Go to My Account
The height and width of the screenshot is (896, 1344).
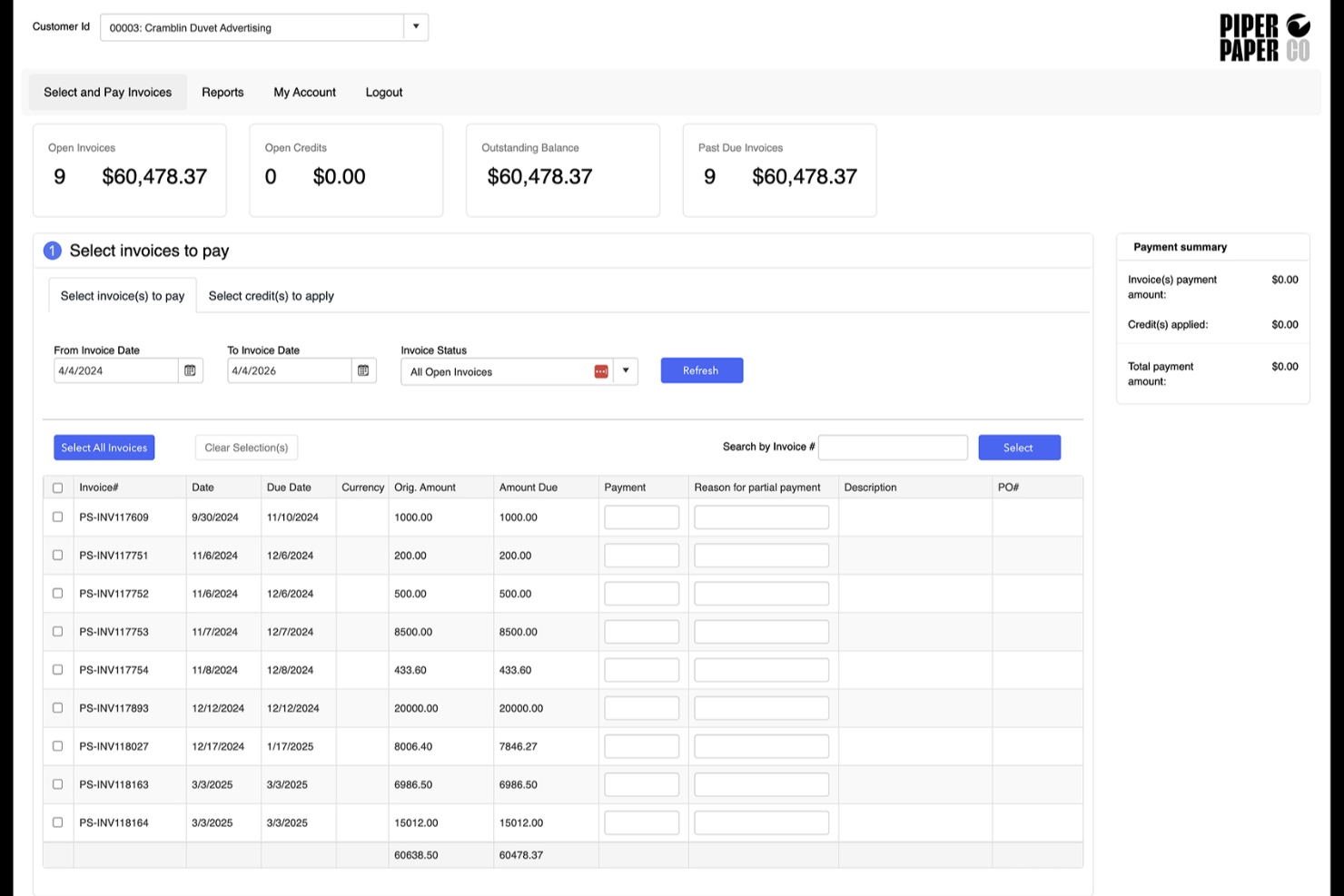[304, 92]
